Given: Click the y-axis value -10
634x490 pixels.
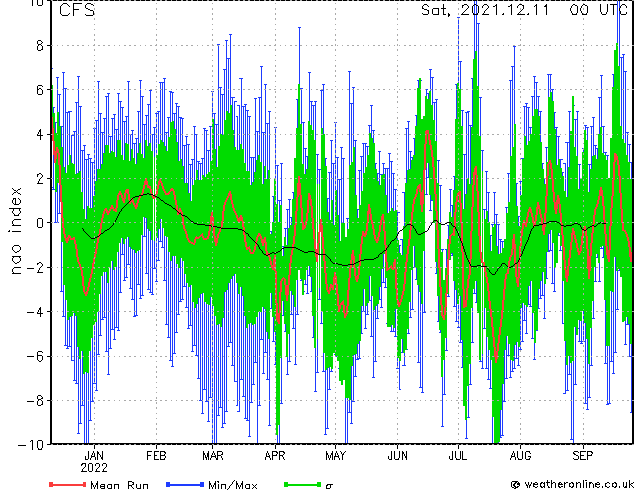Looking at the screenshot, I should pyautogui.click(x=31, y=445).
